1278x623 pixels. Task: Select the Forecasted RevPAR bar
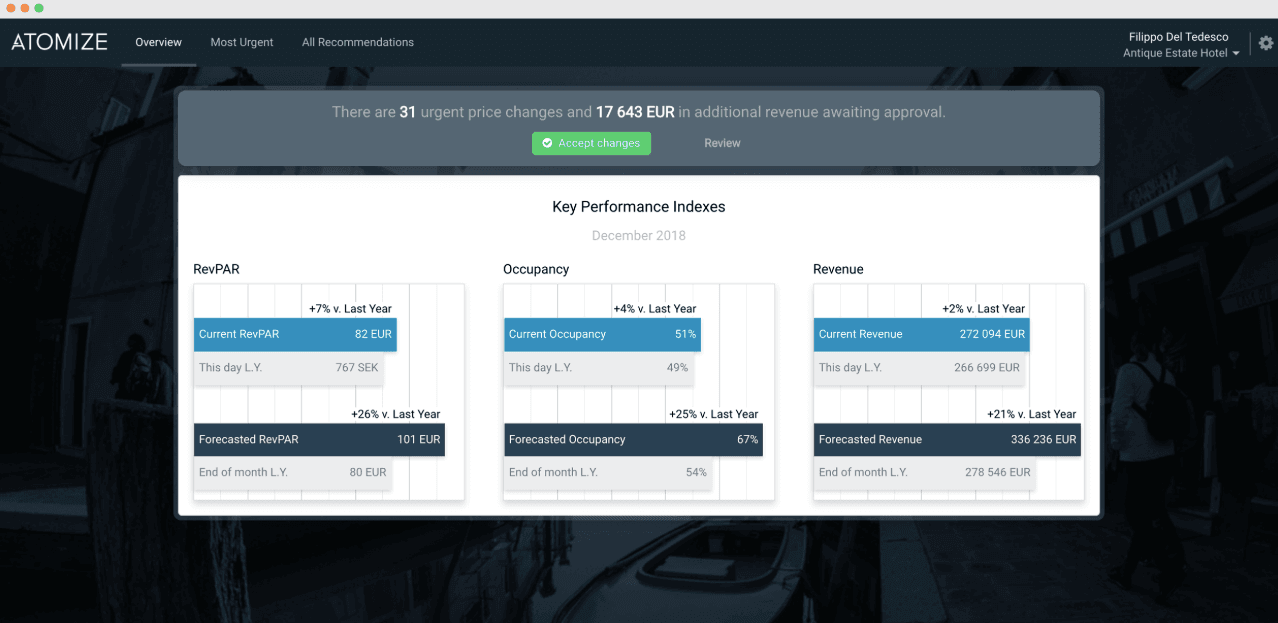pos(319,440)
